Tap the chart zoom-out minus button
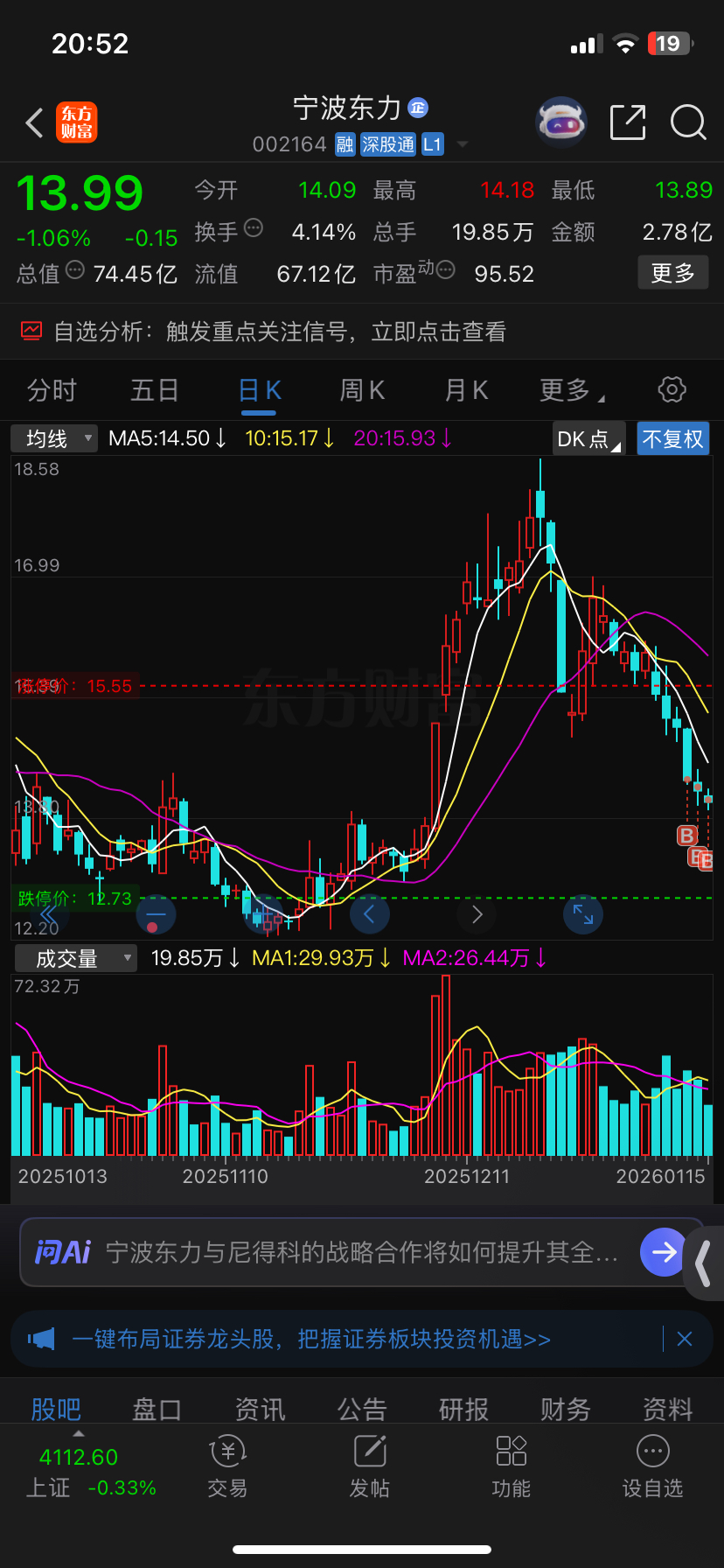 pyautogui.click(x=157, y=915)
